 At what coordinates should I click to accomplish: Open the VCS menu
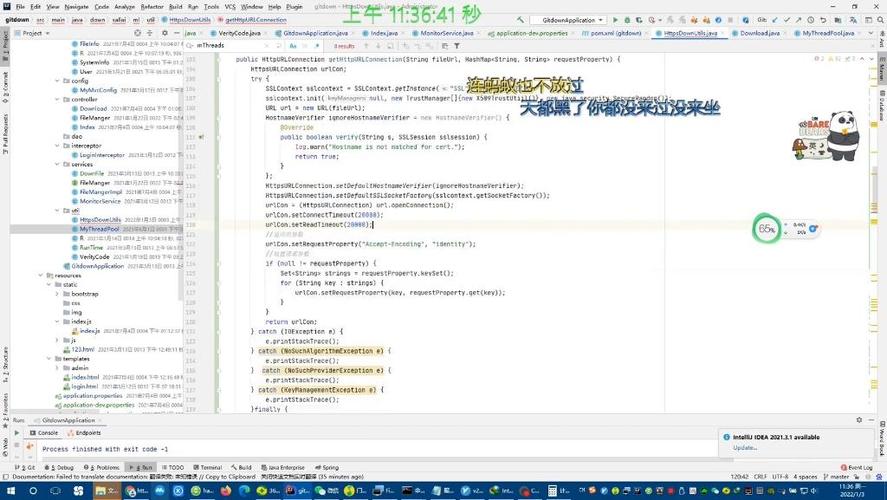(x=230, y=7)
